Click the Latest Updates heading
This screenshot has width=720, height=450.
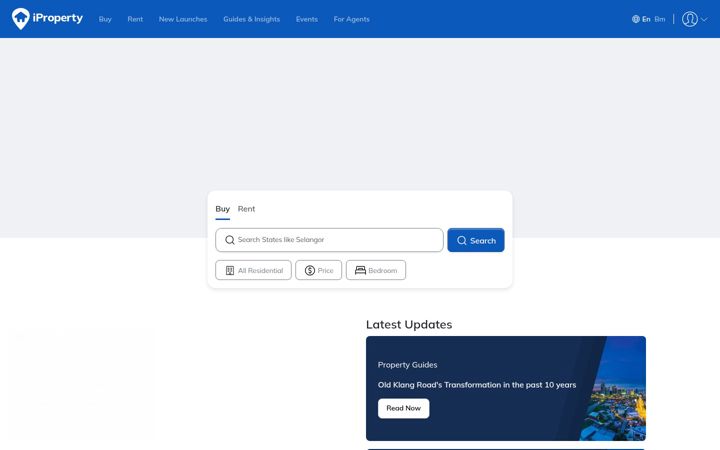(x=409, y=324)
